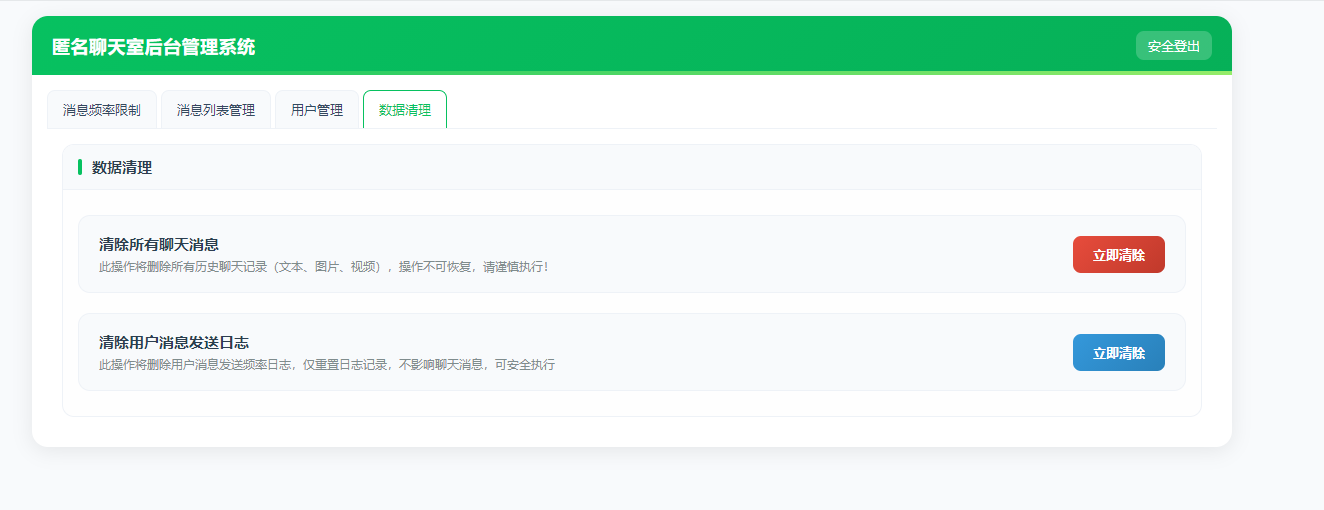1324x510 pixels.
Task: Click the light green strip under header
Action: pyautogui.click(x=700, y=73)
